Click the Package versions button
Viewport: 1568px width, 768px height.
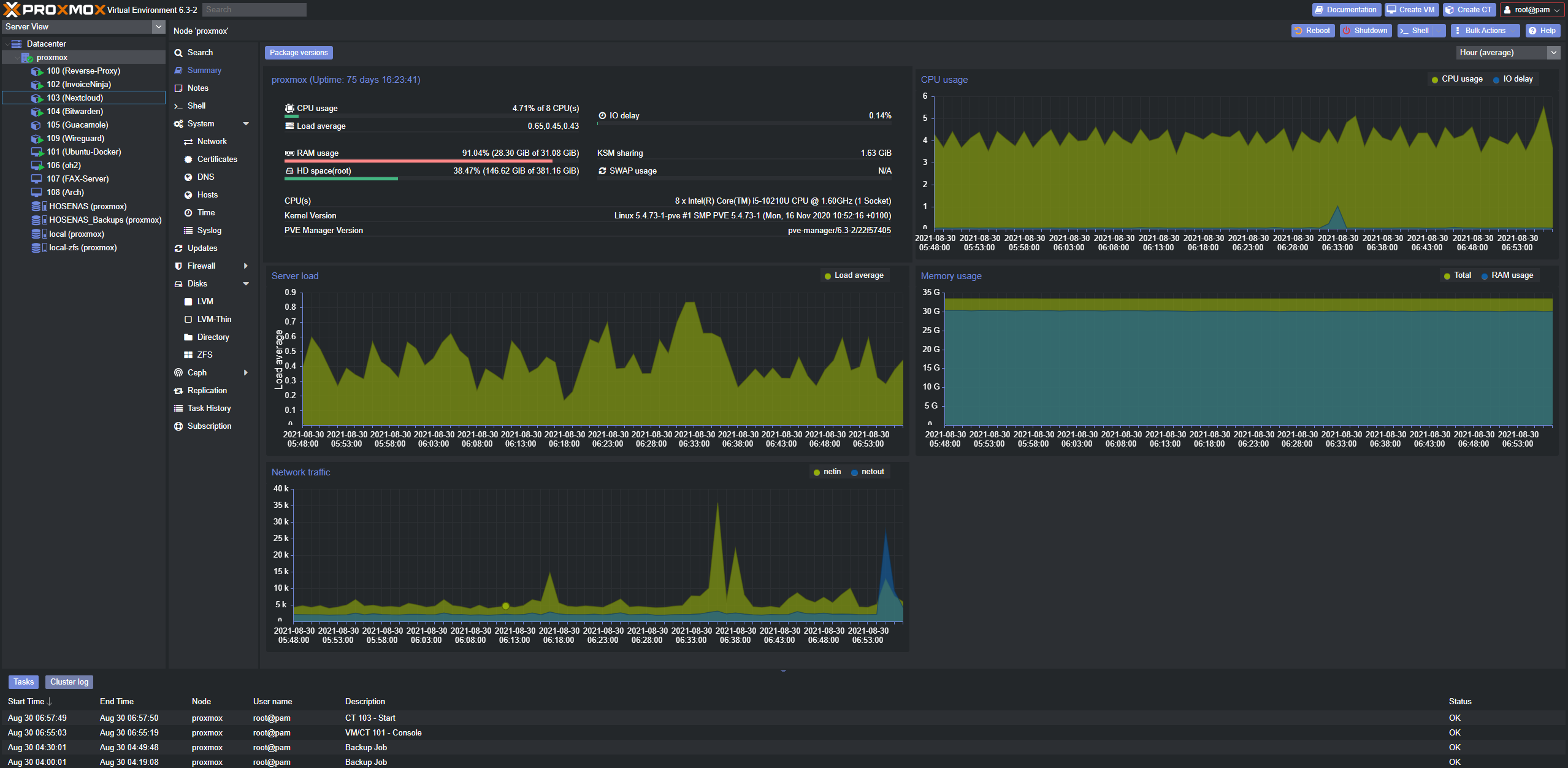[299, 53]
